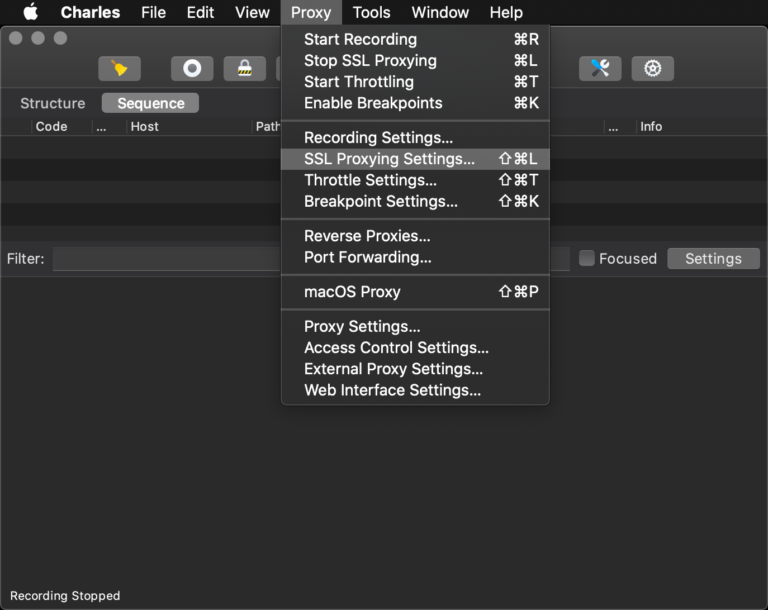Open External Proxy Settings...

click(415, 369)
